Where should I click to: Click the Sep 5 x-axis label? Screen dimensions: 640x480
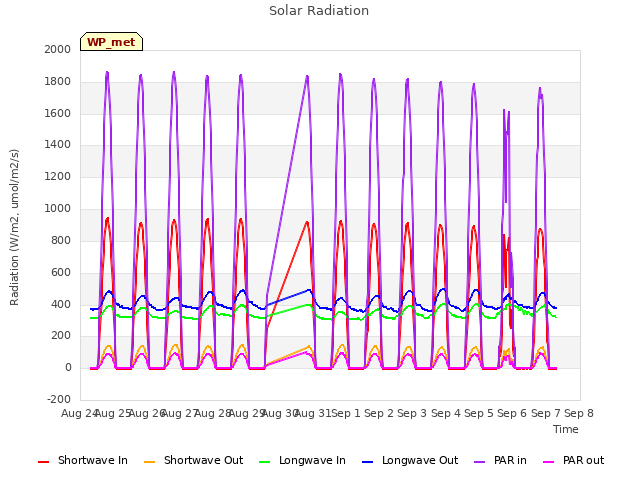tap(479, 413)
